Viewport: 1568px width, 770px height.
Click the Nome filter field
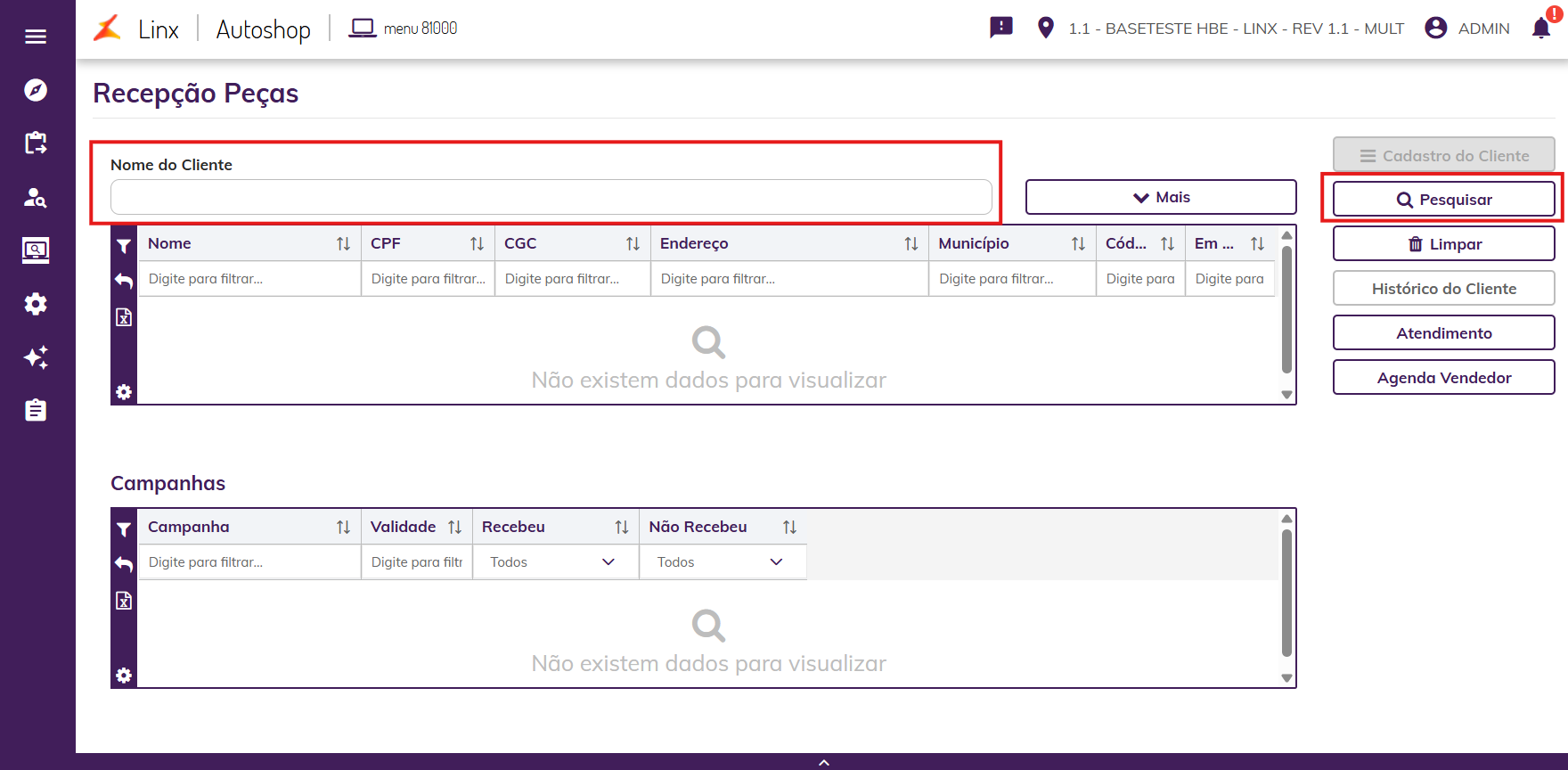tap(249, 279)
